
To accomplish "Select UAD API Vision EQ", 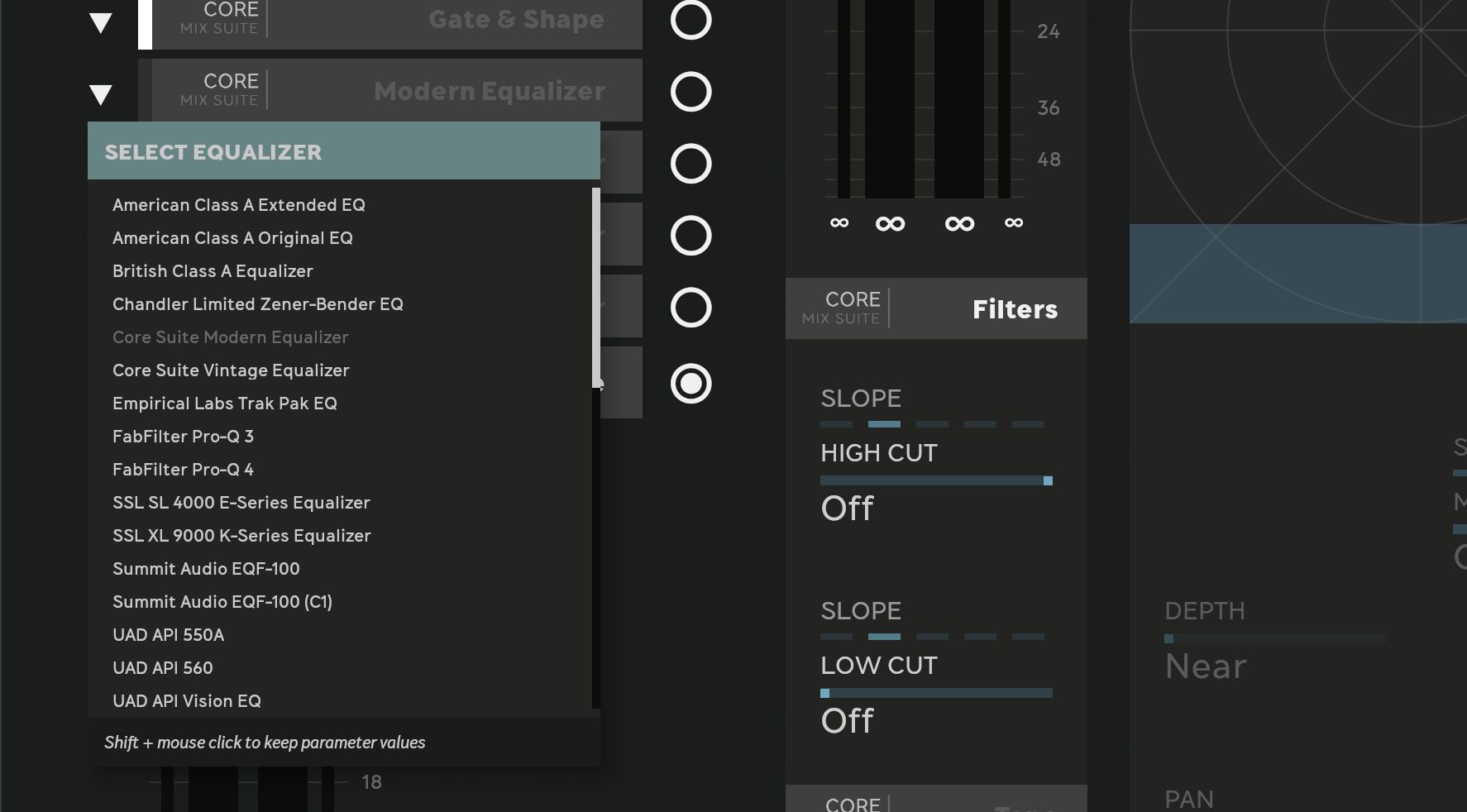I will click(187, 701).
